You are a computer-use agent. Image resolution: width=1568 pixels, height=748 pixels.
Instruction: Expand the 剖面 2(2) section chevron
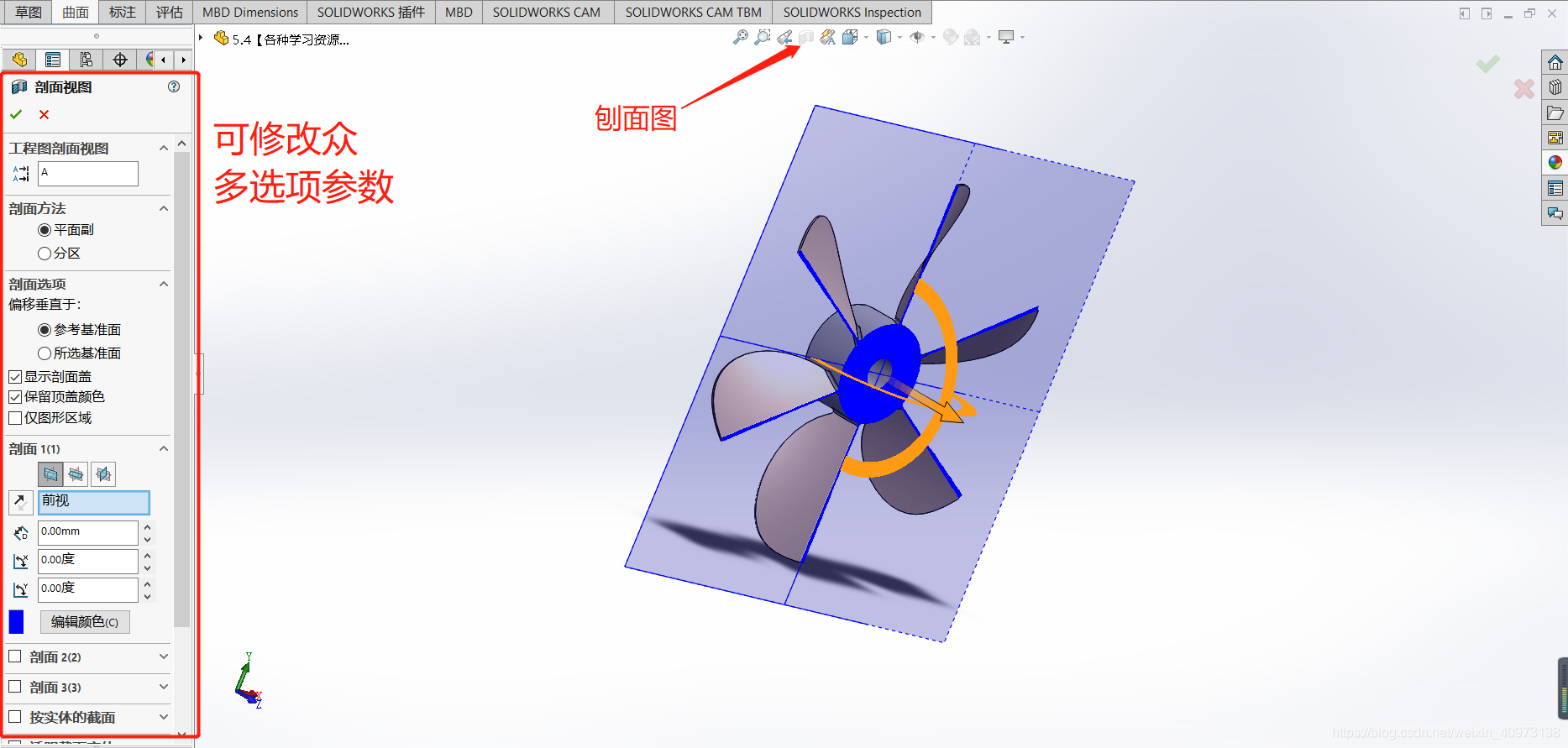click(164, 656)
